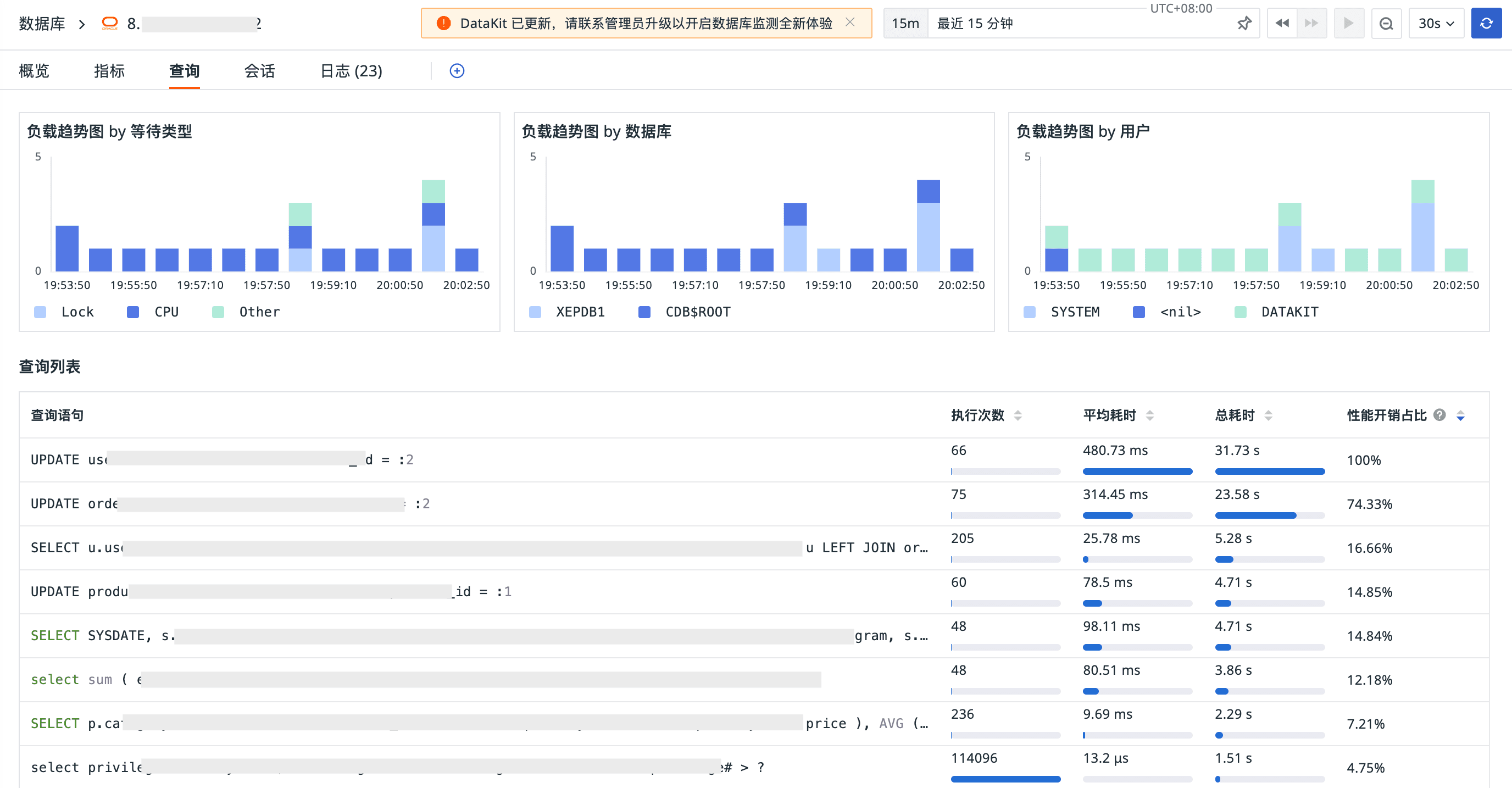This screenshot has height=788, width=1512.
Task: Click the rewind time range icon
Action: (1282, 24)
